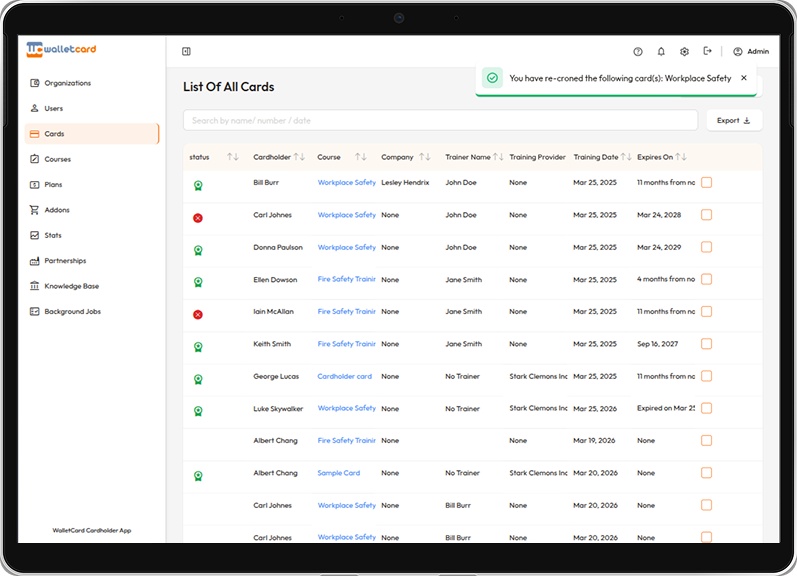The image size is (797, 576).
Task: Click the green check icon in notification
Action: pos(492,78)
